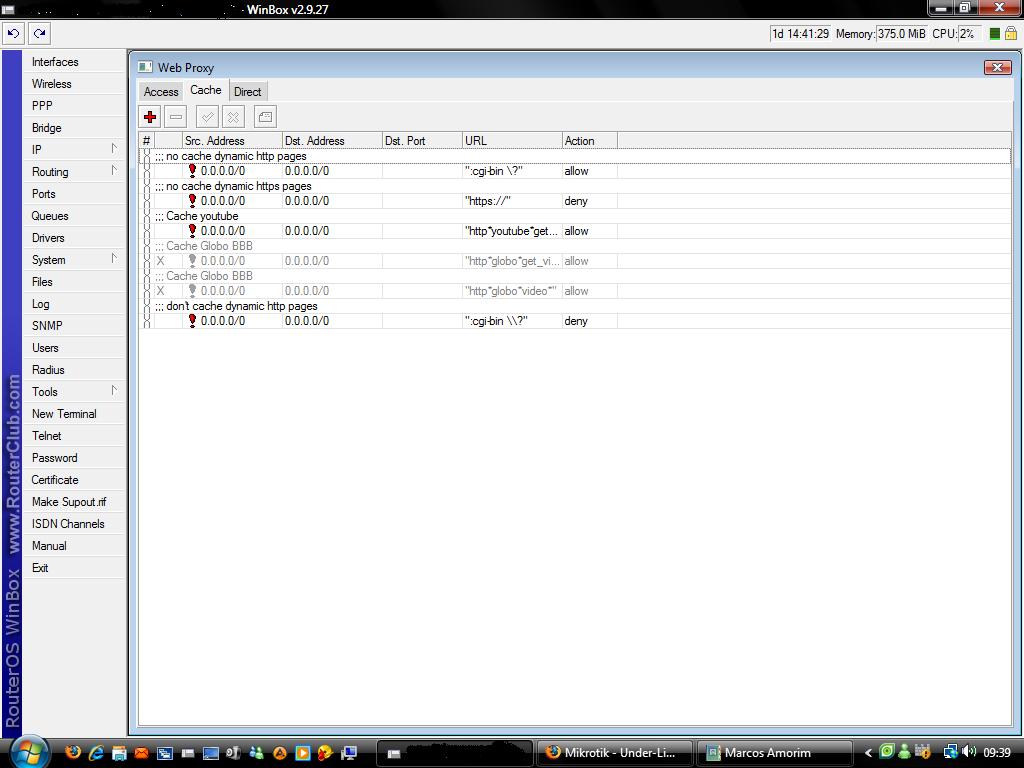Screen dimensions: 1024x768
Task: Select "https://" URL cell
Action: coord(512,200)
